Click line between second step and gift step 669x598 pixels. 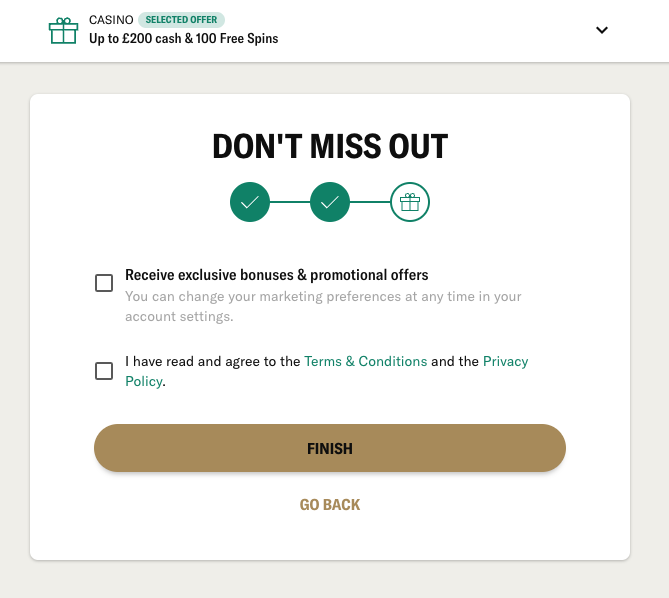click(x=370, y=202)
